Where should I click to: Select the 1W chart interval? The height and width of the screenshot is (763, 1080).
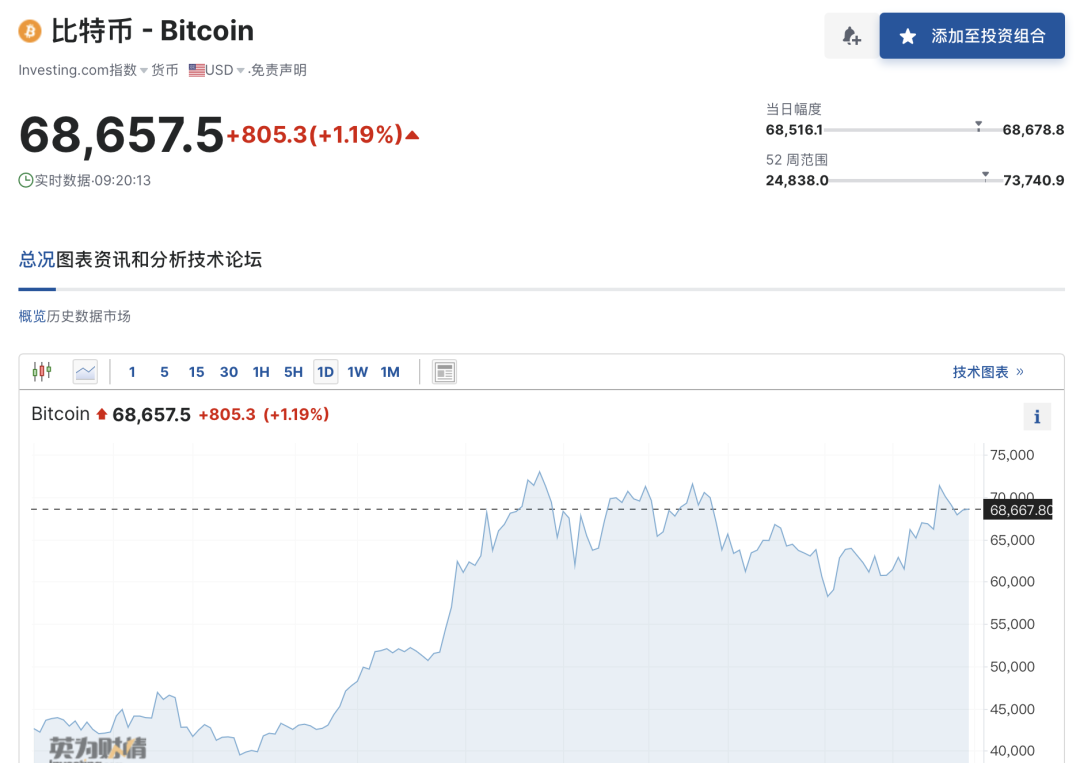tap(357, 372)
